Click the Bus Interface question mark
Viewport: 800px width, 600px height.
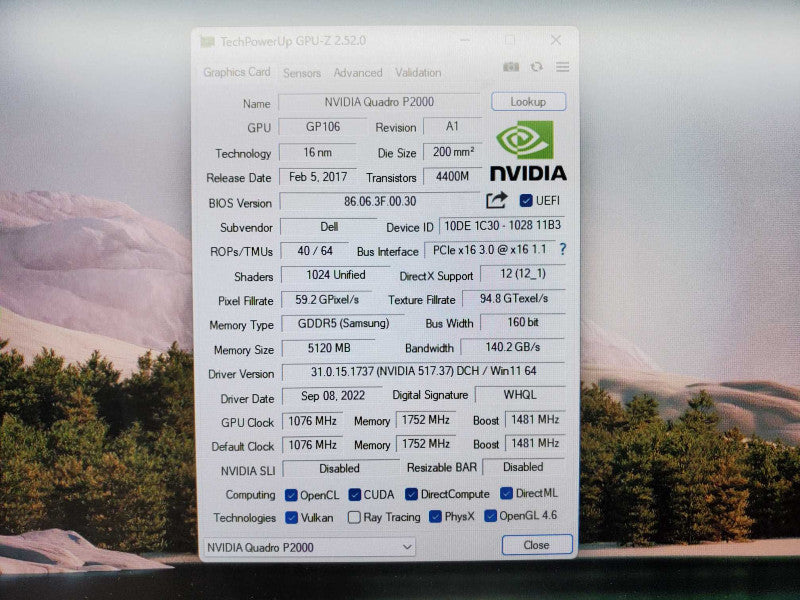point(563,249)
